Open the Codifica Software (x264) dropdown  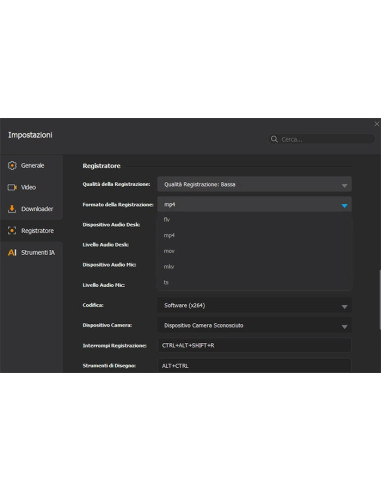(254, 305)
